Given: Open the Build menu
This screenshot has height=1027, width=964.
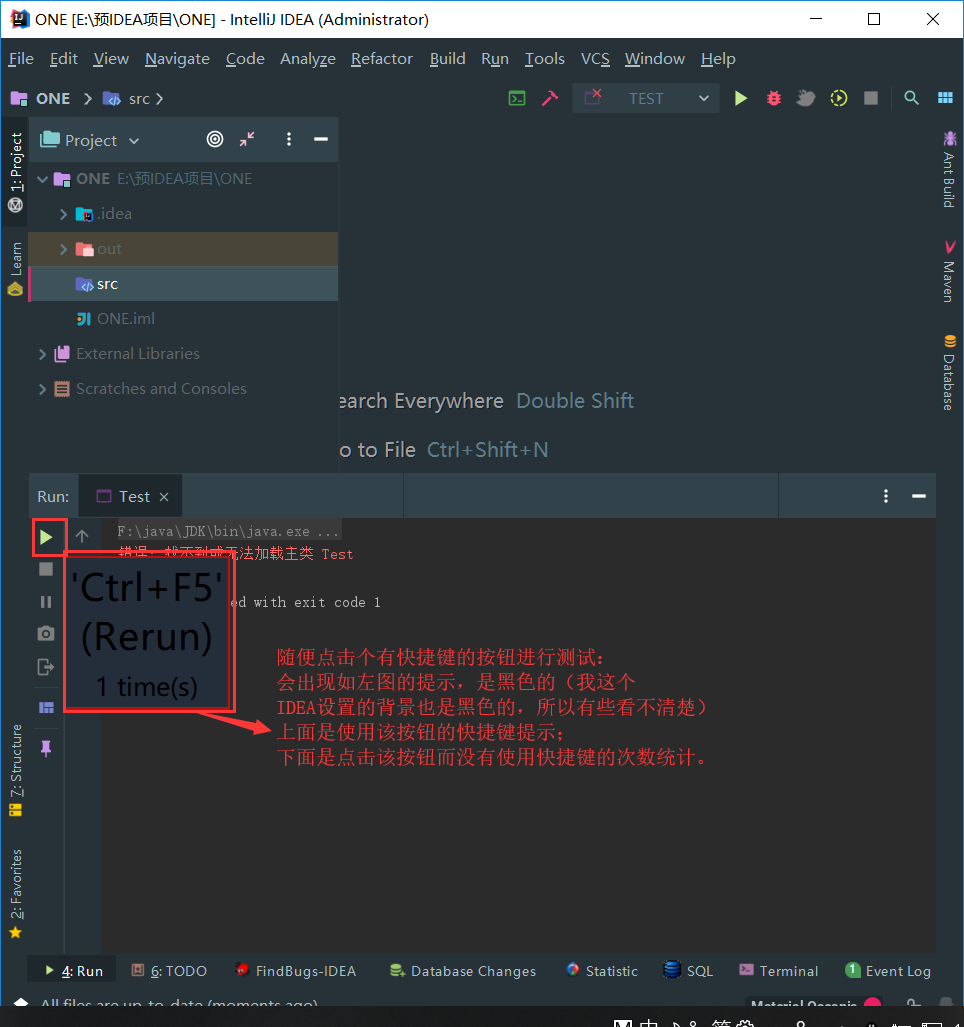Looking at the screenshot, I should tap(447, 59).
